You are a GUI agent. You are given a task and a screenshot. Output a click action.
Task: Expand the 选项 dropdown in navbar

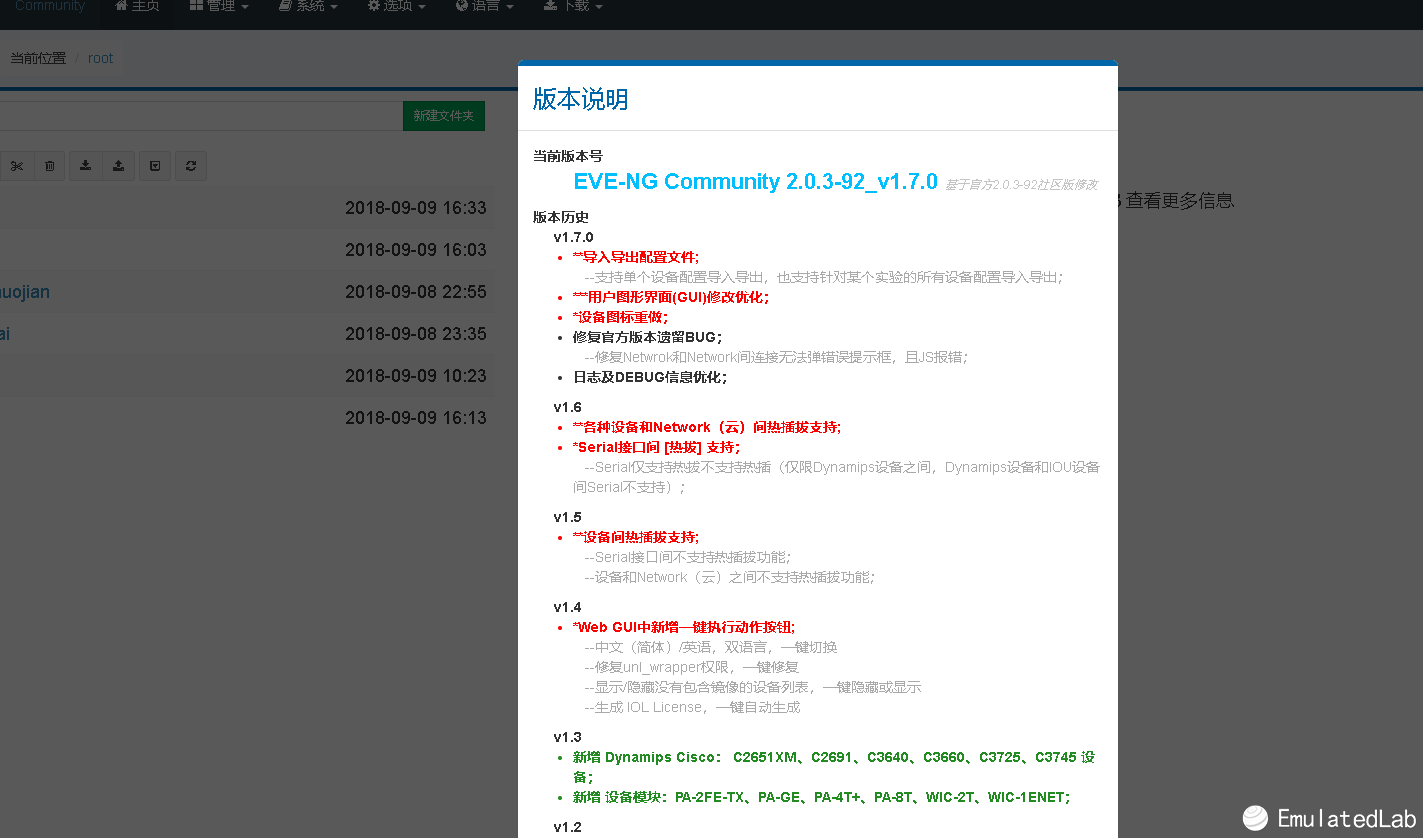tap(397, 7)
